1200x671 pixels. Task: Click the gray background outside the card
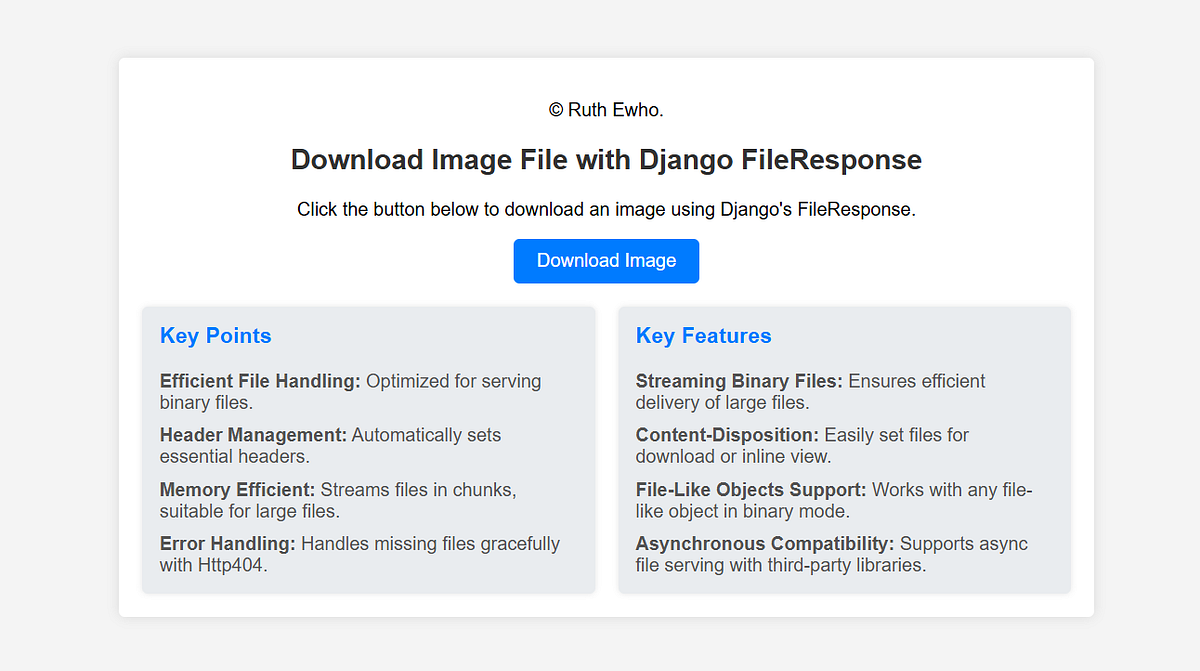[x=55, y=335]
